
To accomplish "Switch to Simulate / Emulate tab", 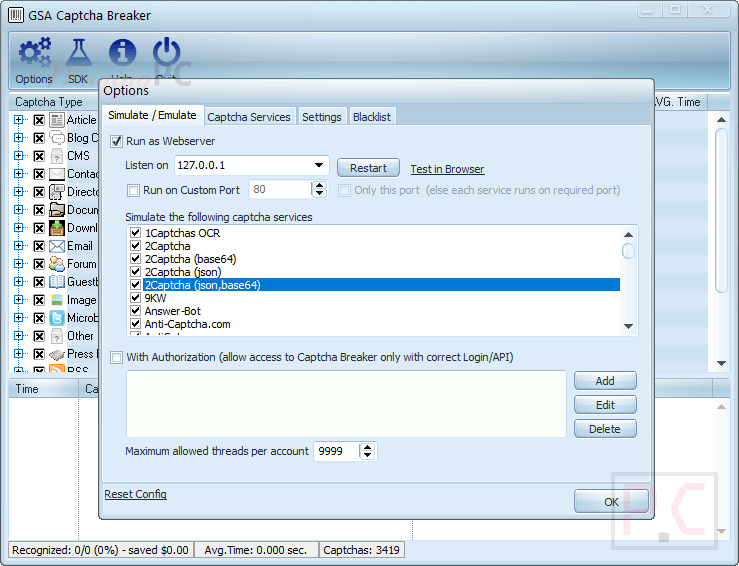I will point(152,115).
